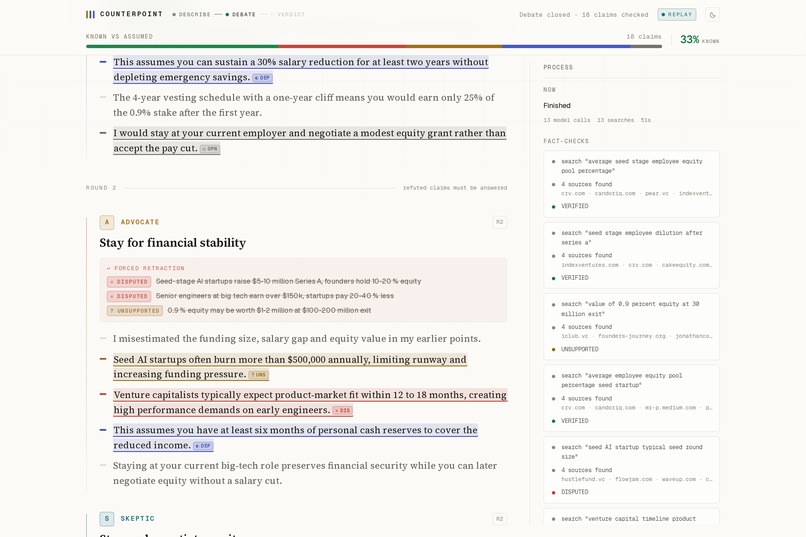The height and width of the screenshot is (537, 806).
Task: Click UNSUPPORTED badge on 0.9% equity retraction
Action: 135,310
